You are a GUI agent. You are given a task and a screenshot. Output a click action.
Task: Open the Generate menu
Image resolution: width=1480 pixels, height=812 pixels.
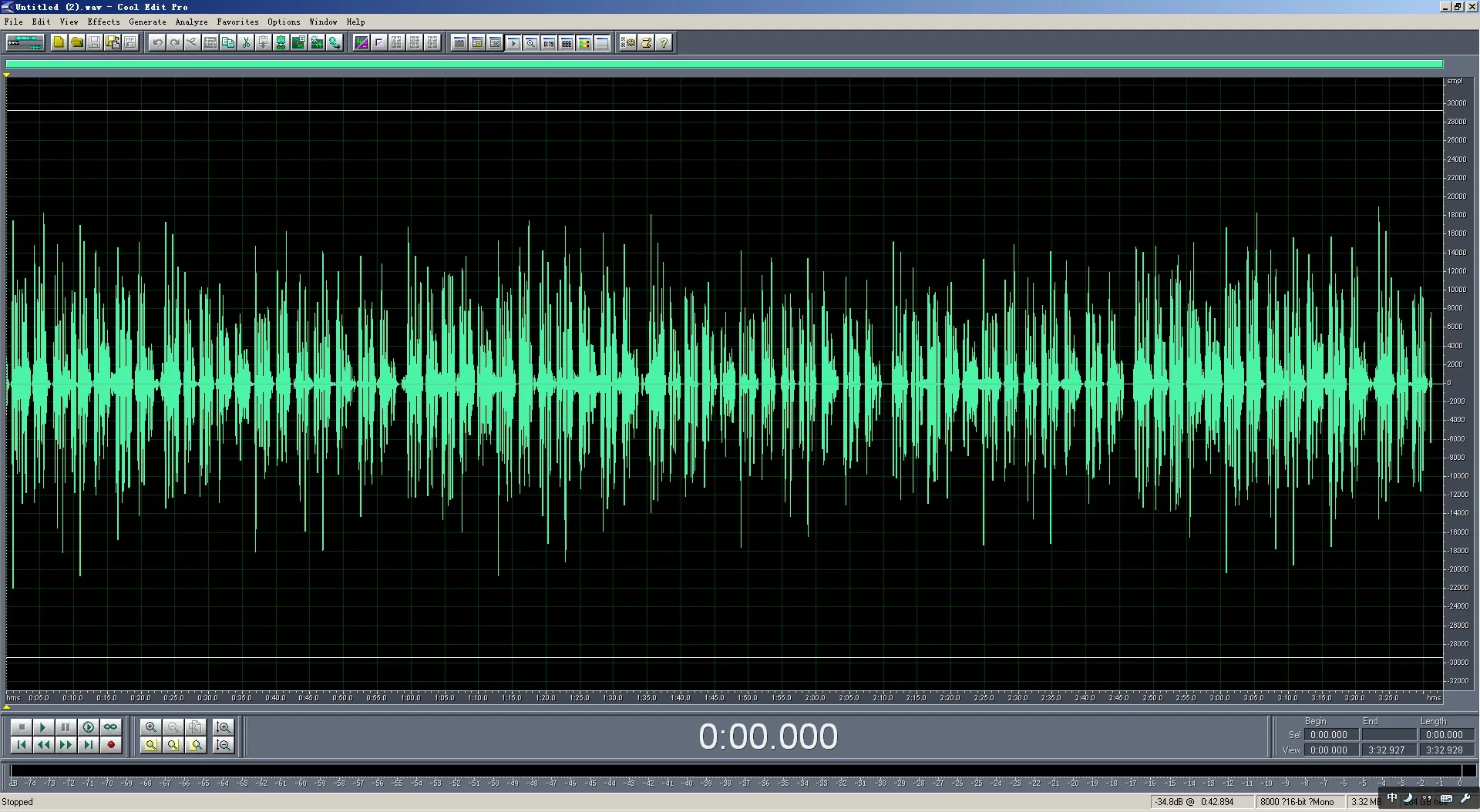147,22
